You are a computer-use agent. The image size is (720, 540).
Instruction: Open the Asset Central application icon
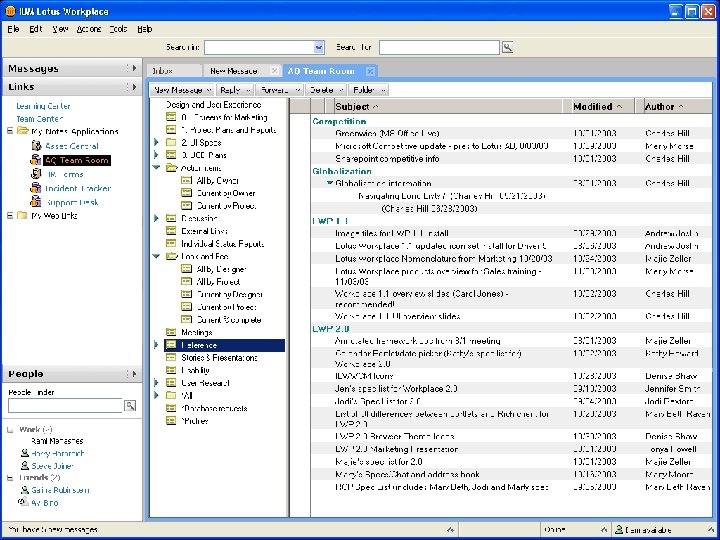coord(36,146)
